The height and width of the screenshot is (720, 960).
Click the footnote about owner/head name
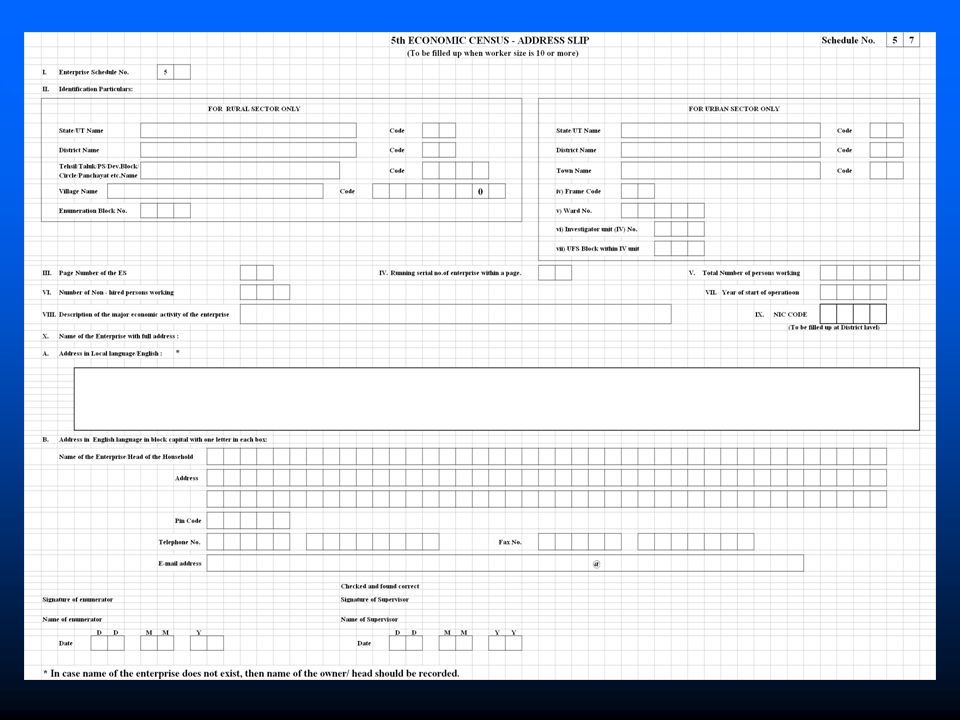click(251, 673)
